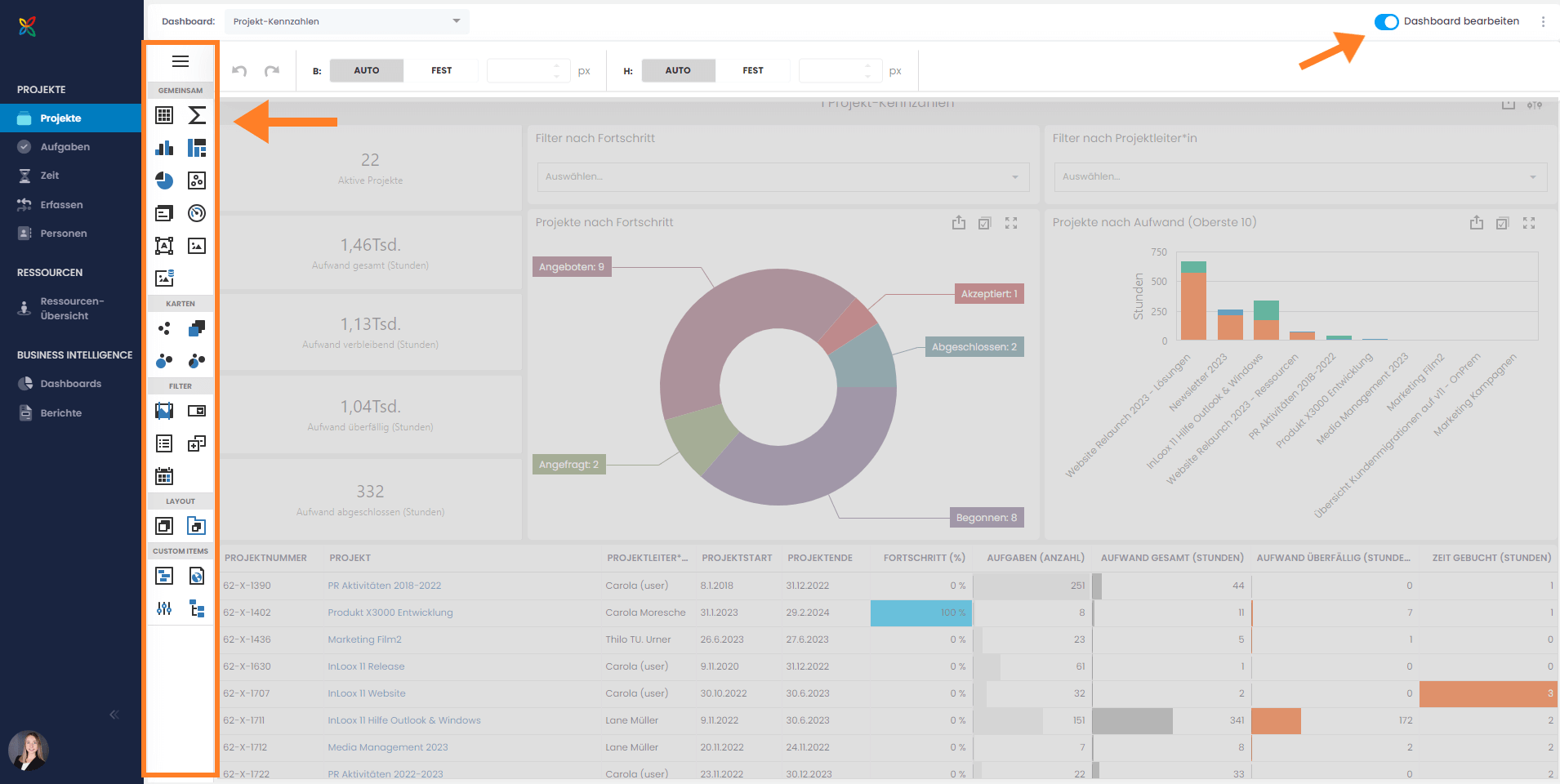Select the Image widget tool

[197, 246]
